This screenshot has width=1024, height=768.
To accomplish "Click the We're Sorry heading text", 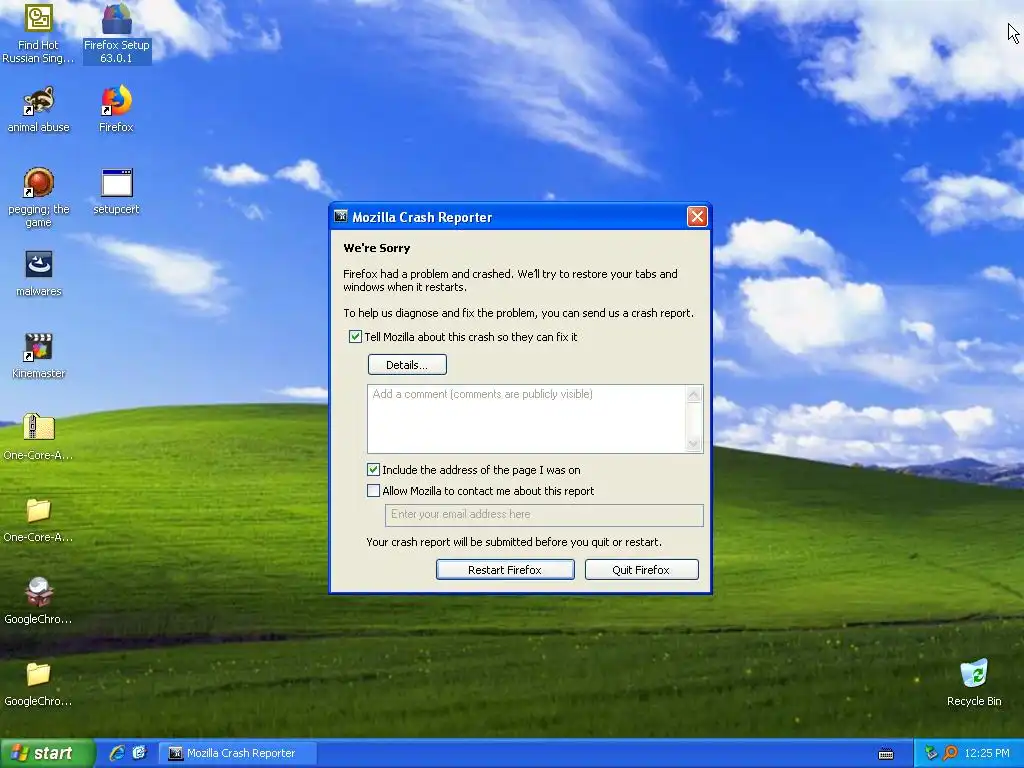I will [377, 248].
